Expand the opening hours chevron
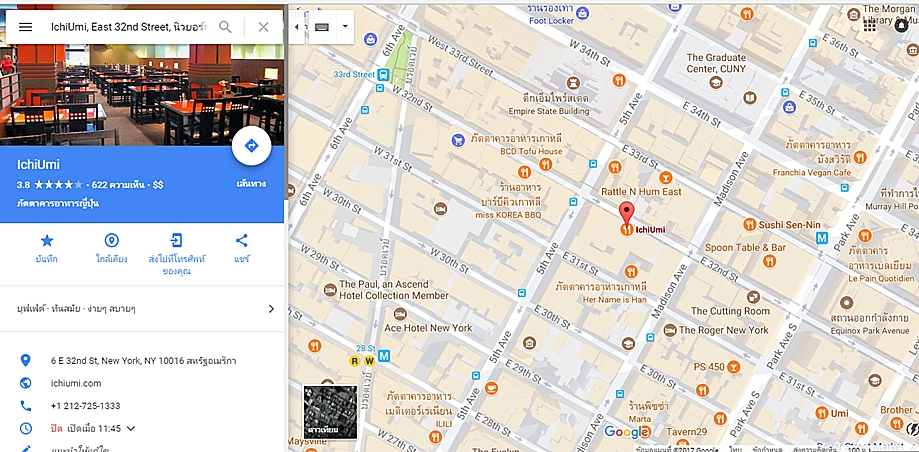This screenshot has width=919, height=452. [x=131, y=429]
